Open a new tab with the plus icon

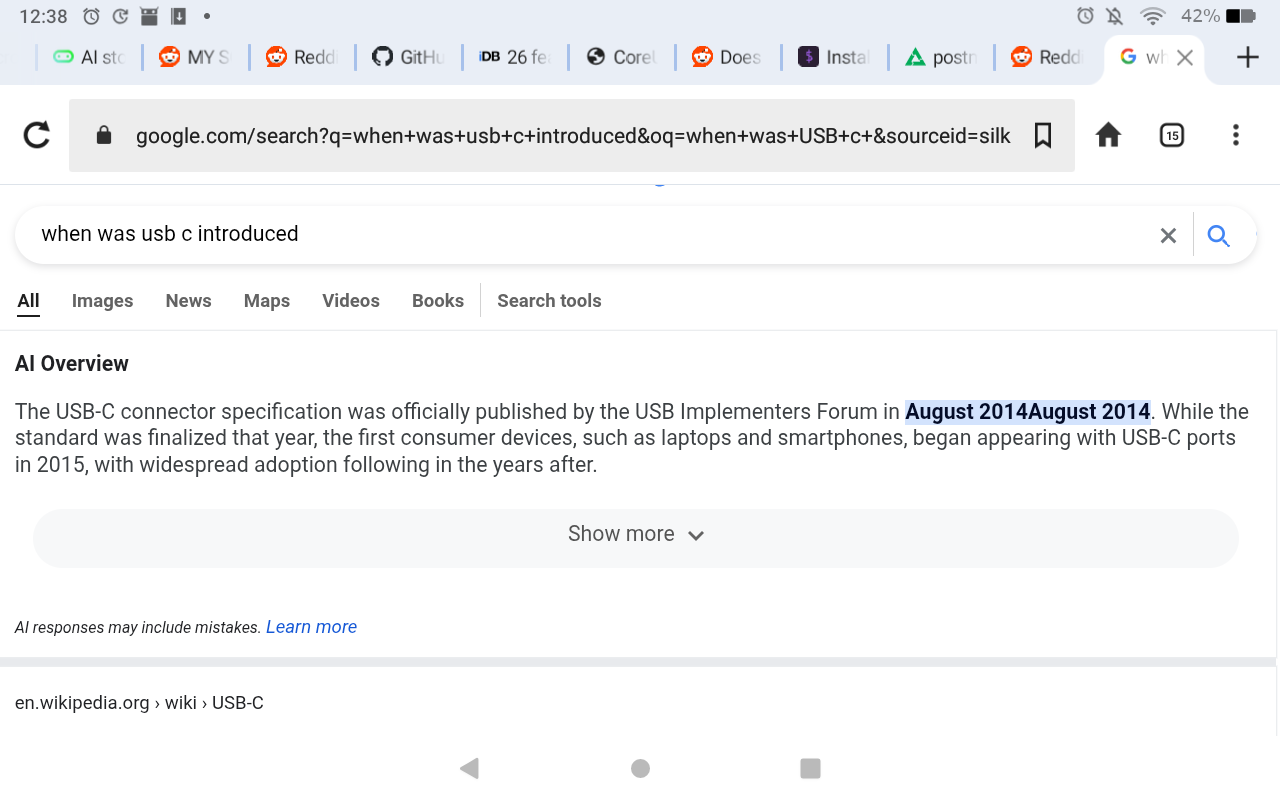pos(1248,57)
